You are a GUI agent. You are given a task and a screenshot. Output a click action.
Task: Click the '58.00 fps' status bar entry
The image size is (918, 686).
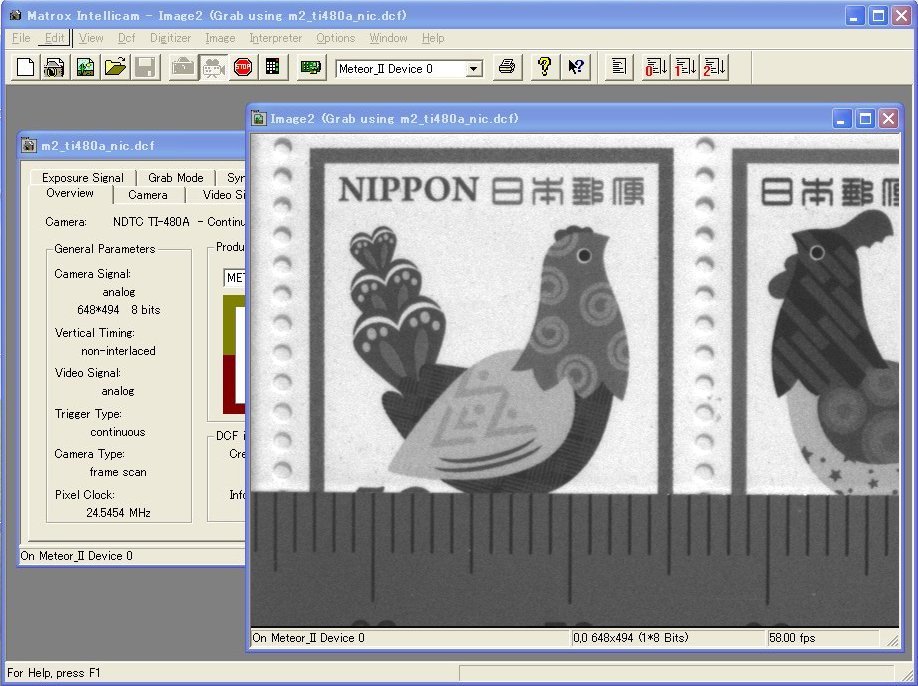(x=792, y=638)
